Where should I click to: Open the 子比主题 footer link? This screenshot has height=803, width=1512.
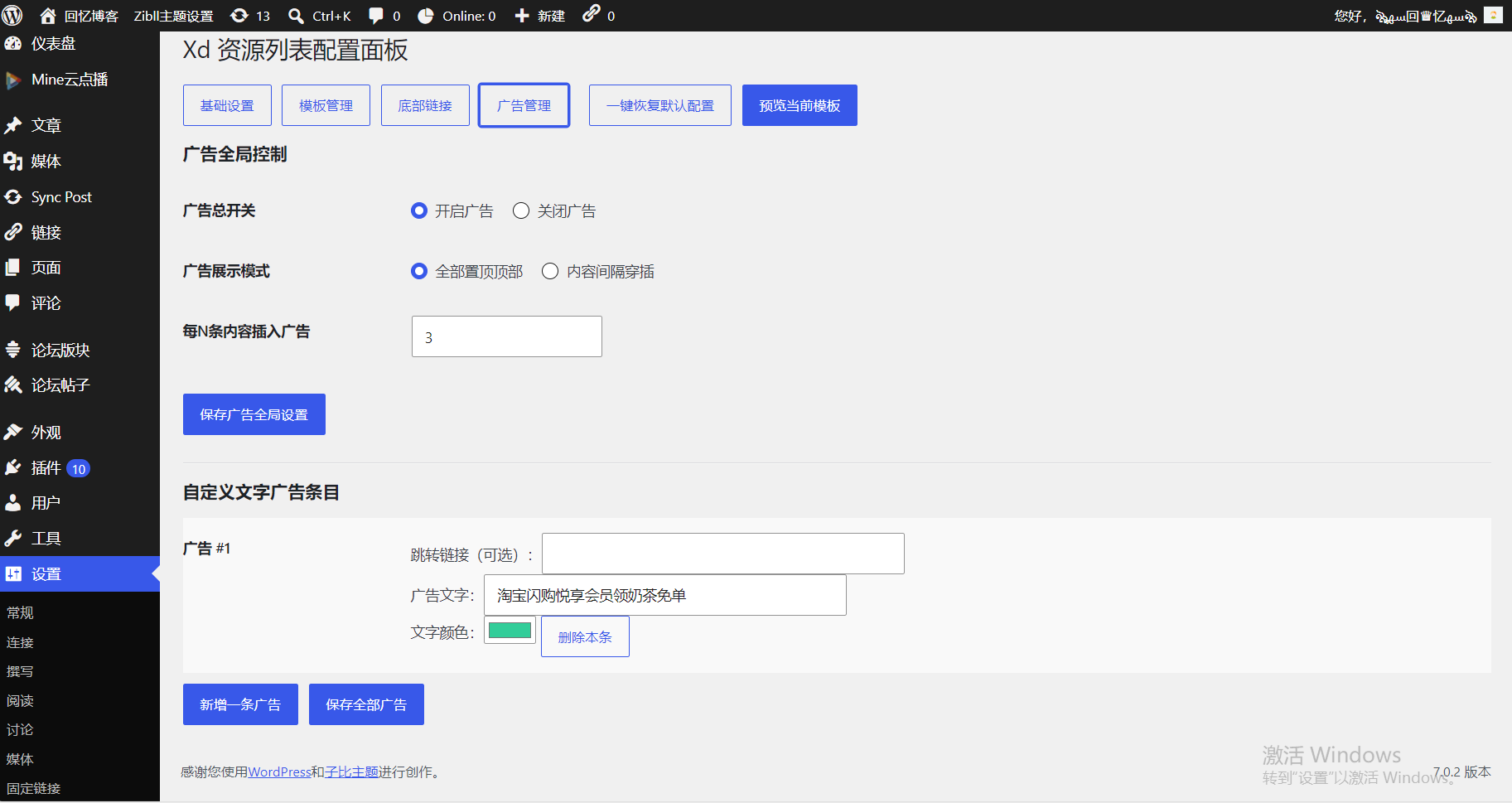[x=351, y=772]
